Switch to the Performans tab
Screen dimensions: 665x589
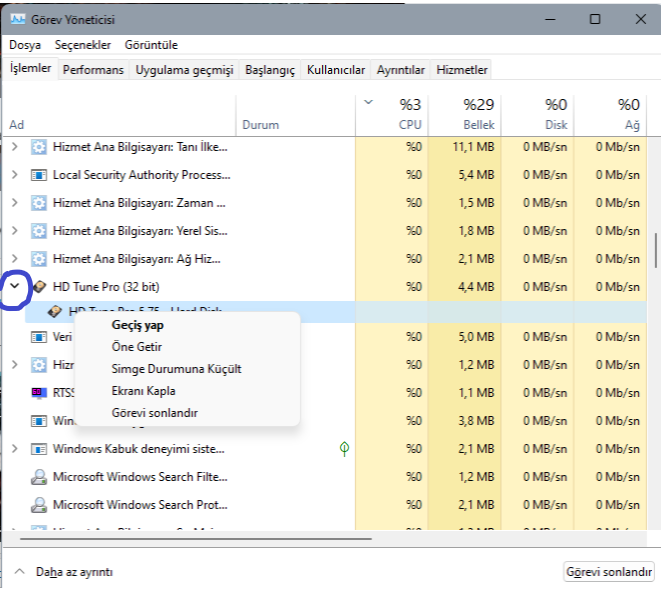pos(93,70)
